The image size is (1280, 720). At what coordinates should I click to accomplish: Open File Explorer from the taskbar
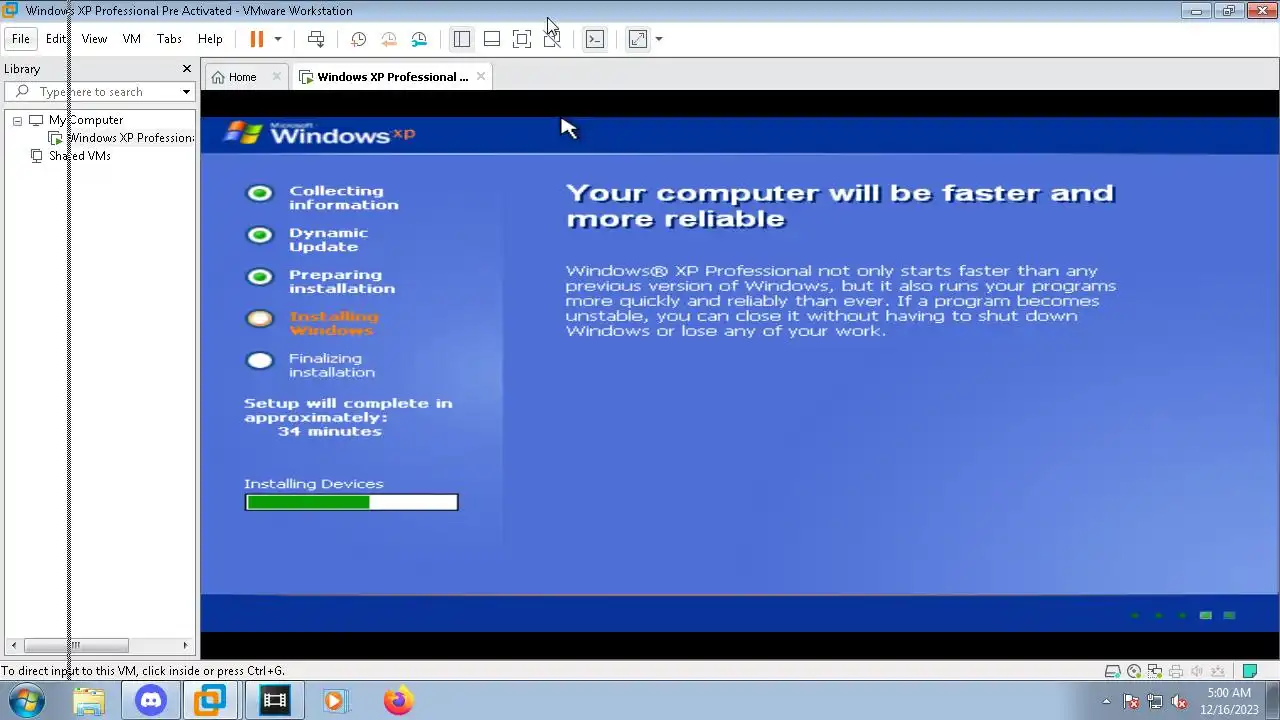(x=89, y=701)
